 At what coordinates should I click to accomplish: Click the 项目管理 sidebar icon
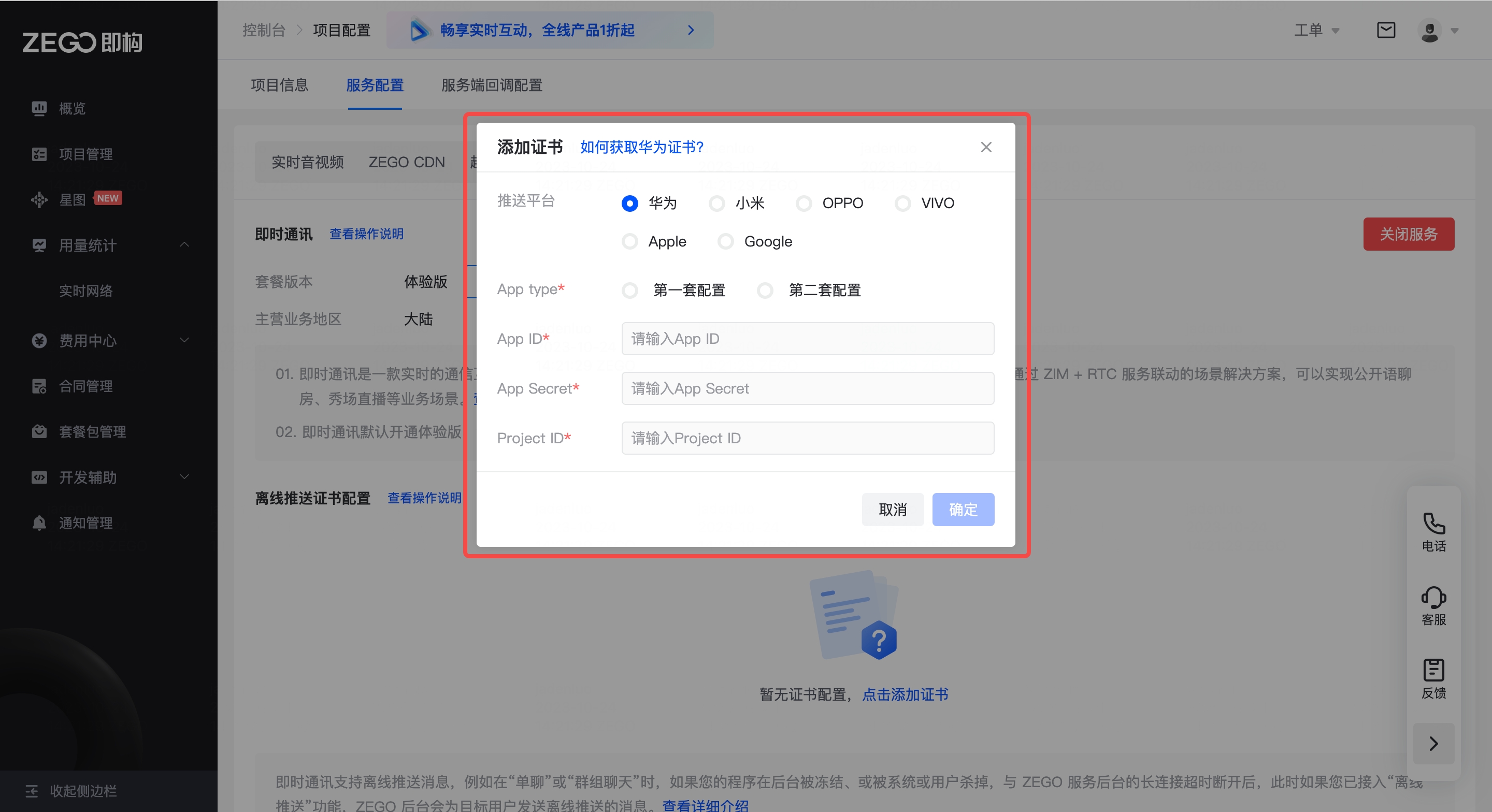[x=39, y=154]
